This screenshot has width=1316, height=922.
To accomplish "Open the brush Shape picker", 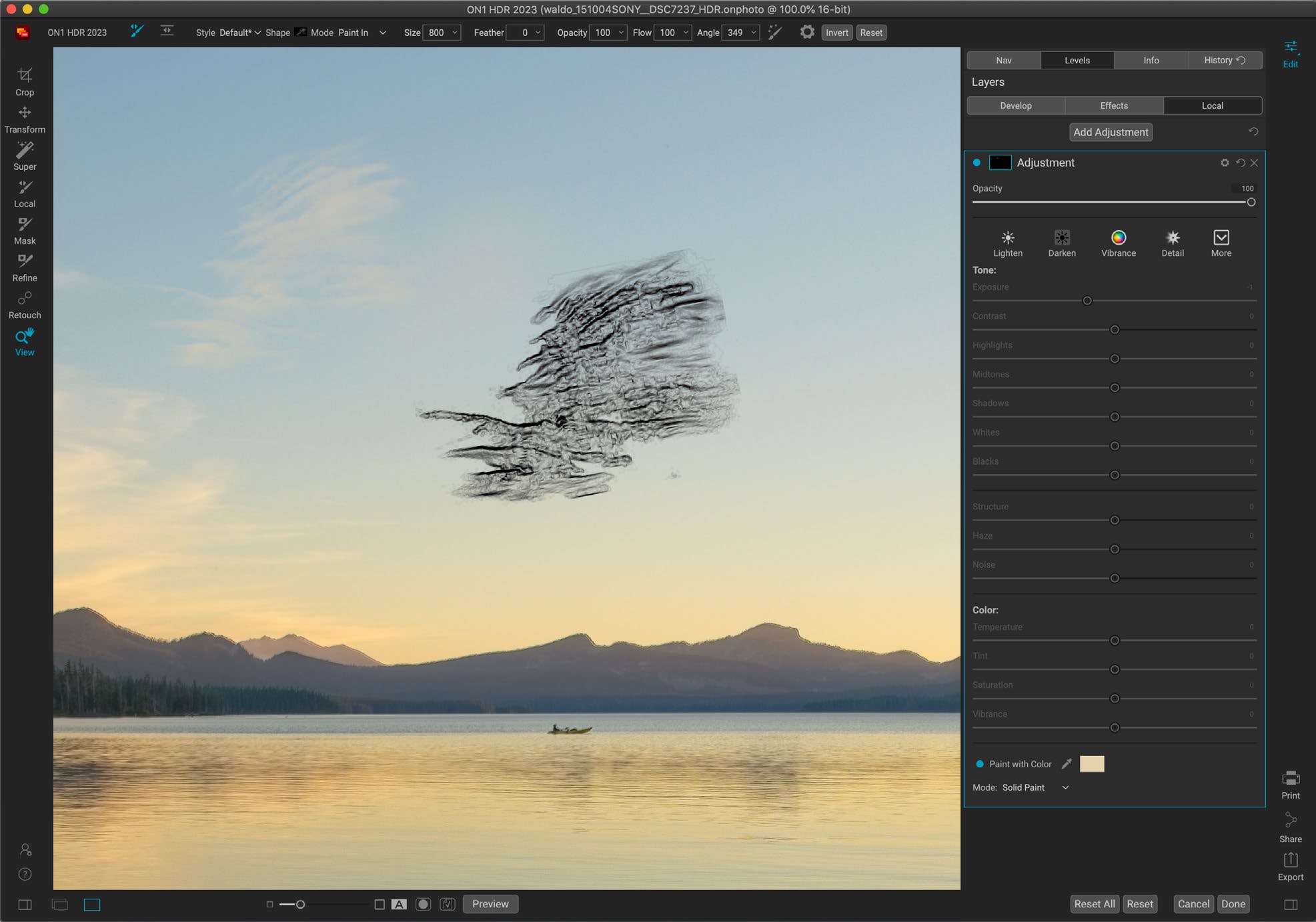I will pos(301,32).
